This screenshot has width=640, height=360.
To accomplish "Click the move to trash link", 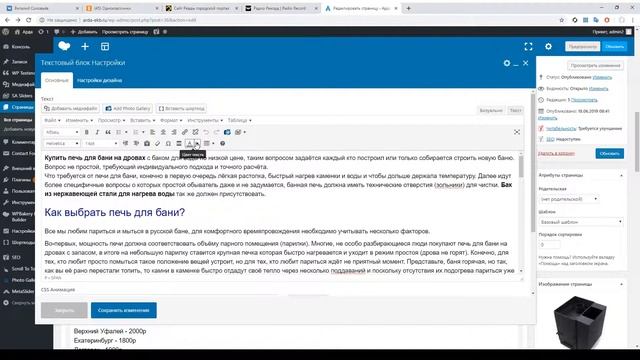I will click(x=556, y=153).
